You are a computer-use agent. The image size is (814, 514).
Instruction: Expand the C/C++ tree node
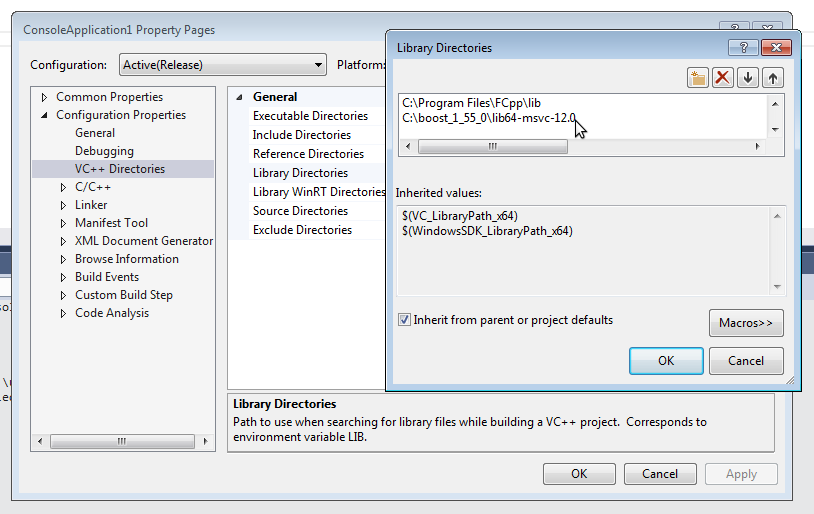[x=63, y=187]
